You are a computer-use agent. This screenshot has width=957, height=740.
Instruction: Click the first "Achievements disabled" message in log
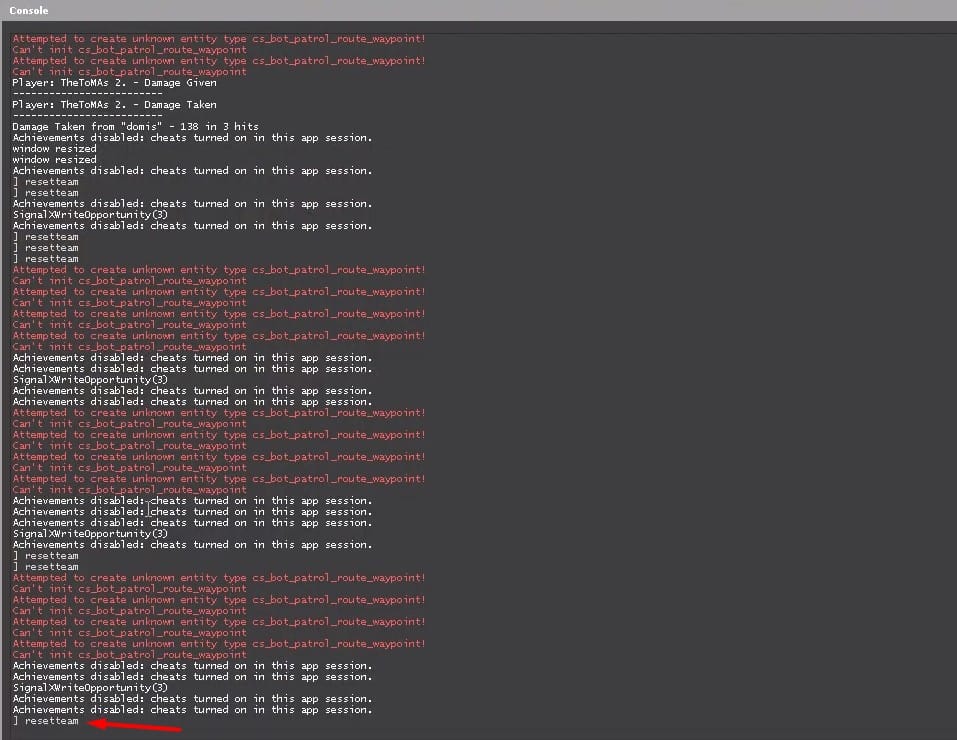tap(192, 138)
